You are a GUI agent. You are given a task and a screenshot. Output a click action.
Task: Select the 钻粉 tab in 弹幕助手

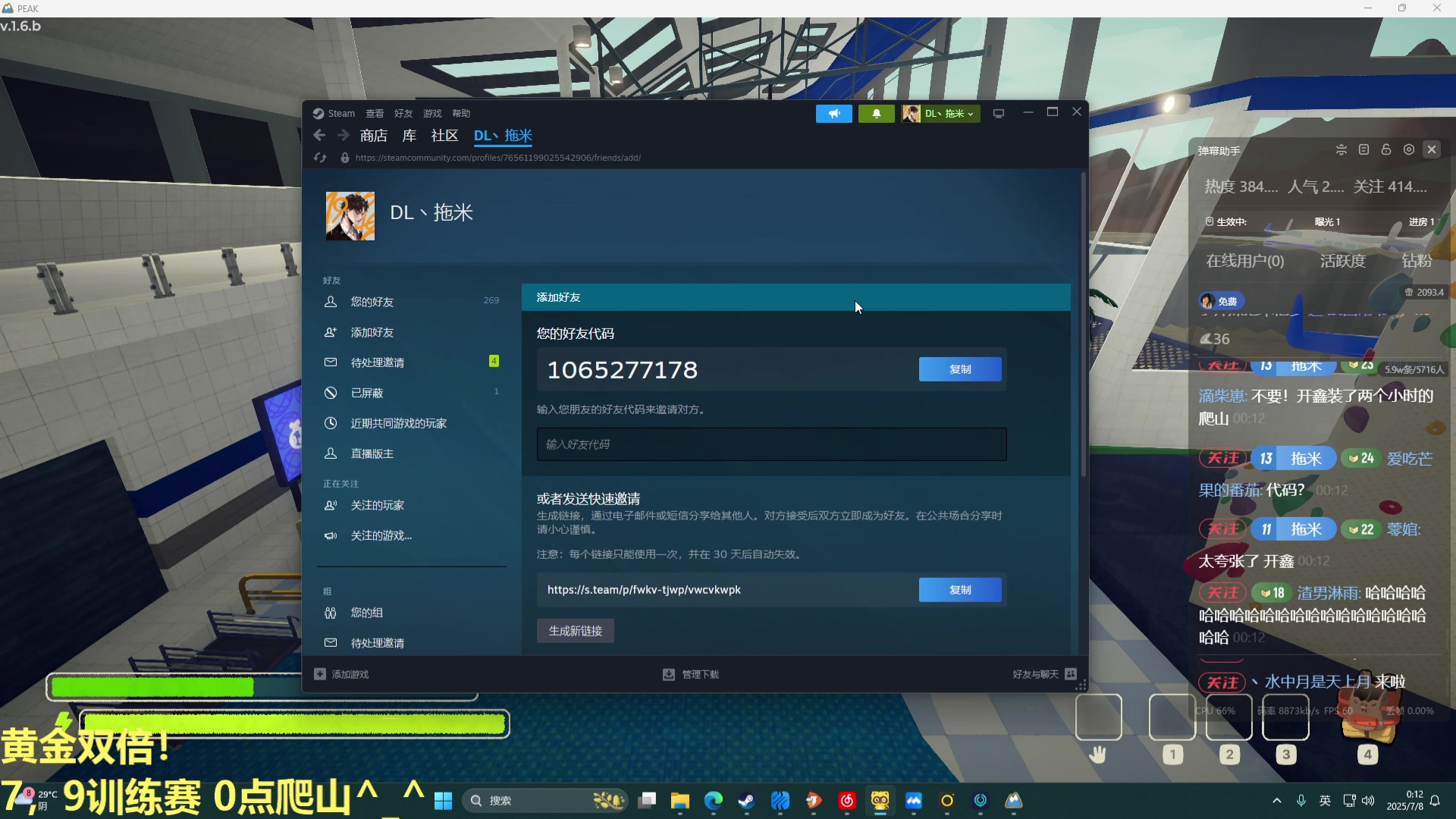(x=1417, y=261)
